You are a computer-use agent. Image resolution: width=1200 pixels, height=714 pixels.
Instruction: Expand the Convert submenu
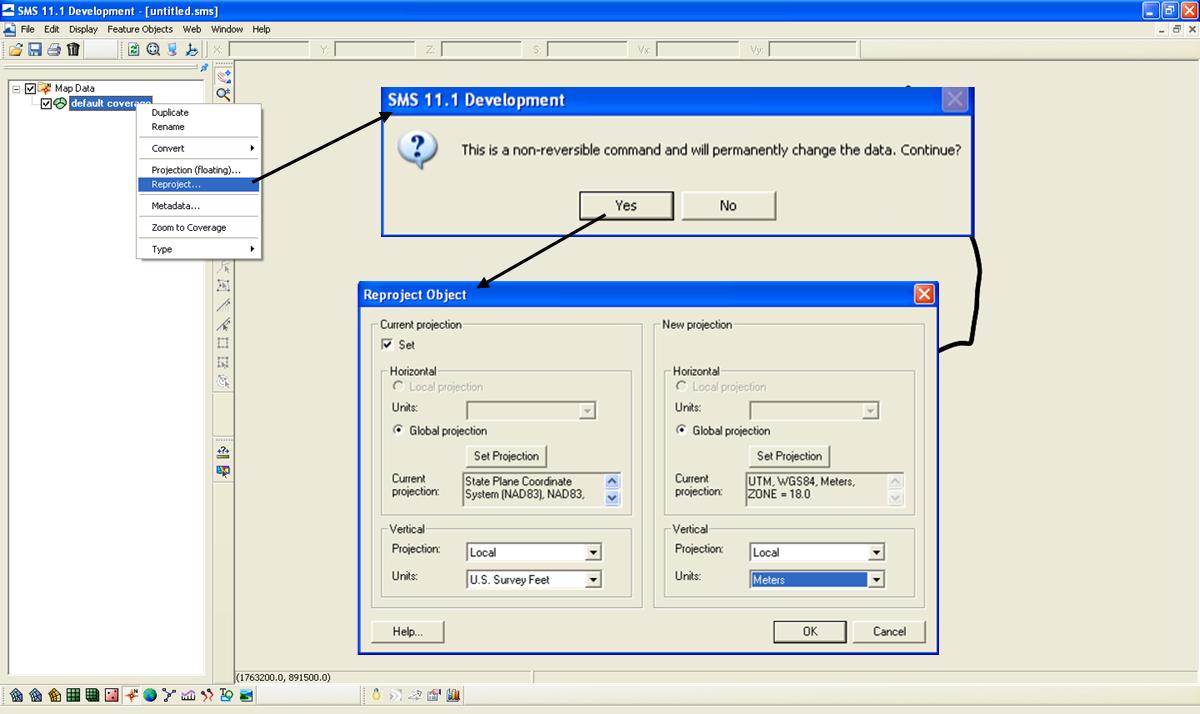(199, 148)
